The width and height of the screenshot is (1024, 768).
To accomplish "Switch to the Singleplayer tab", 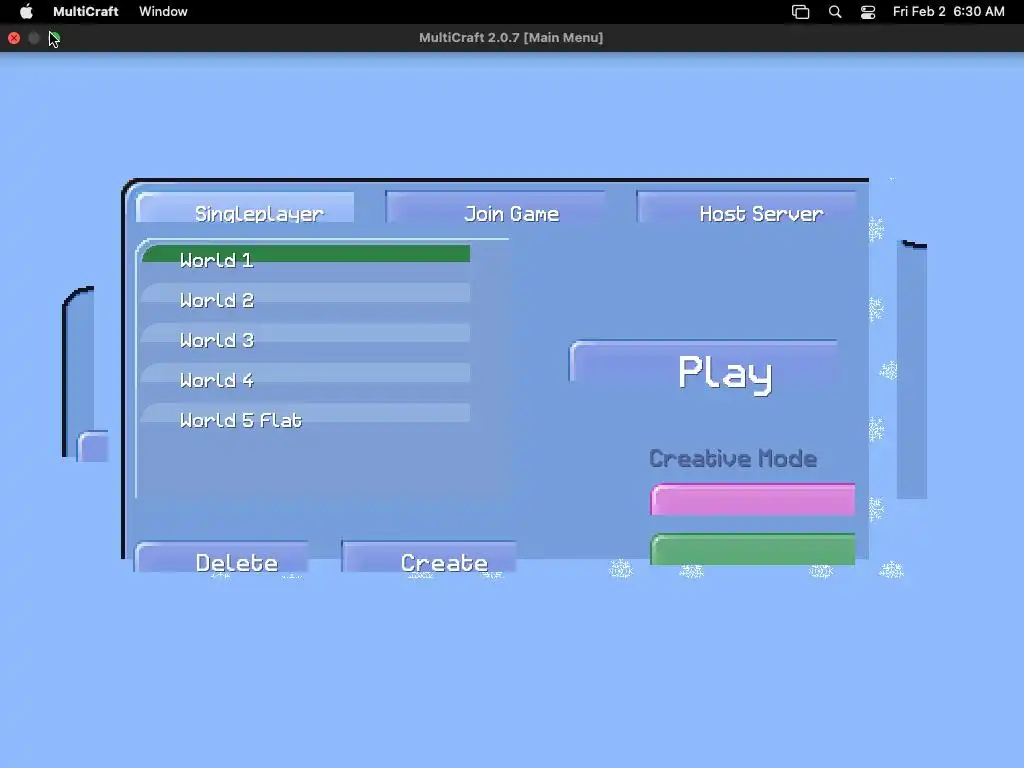I will pos(246,208).
